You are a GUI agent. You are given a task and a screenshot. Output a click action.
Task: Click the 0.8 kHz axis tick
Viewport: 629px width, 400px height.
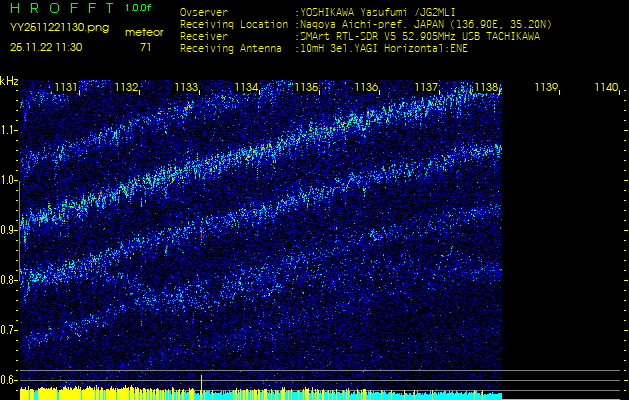(x=9, y=280)
